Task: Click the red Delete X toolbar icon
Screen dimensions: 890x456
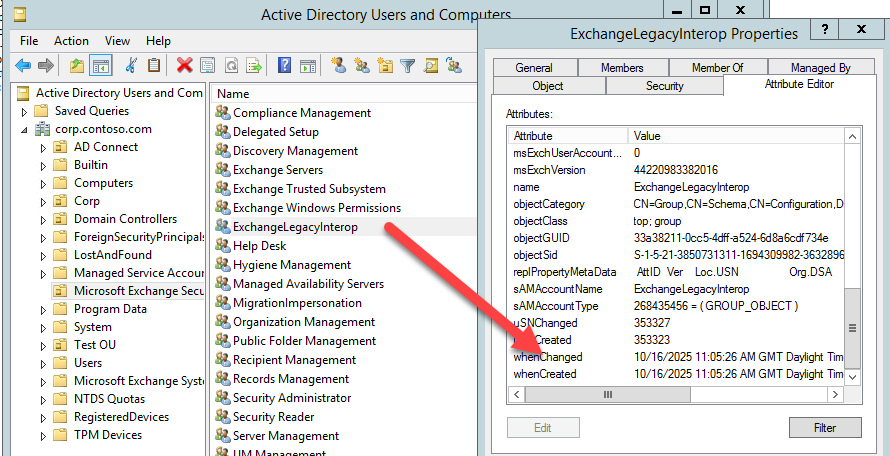Action: click(184, 66)
